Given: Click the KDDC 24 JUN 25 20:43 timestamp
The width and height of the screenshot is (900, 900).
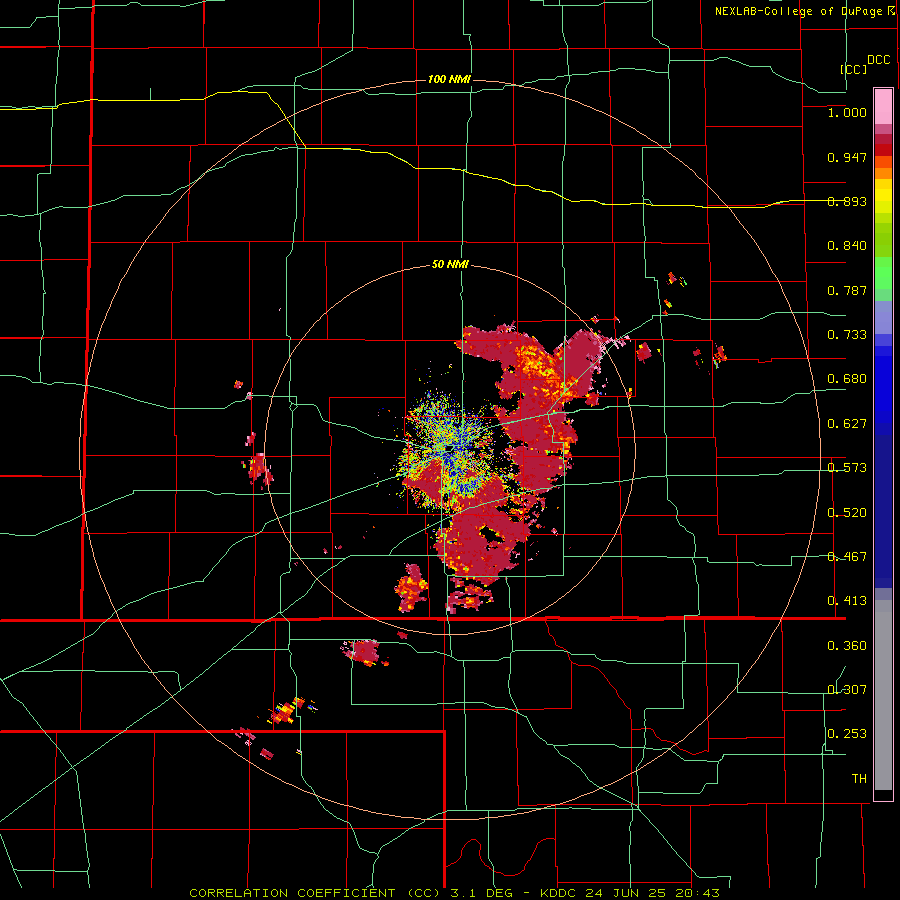Looking at the screenshot, I should [x=630, y=893].
